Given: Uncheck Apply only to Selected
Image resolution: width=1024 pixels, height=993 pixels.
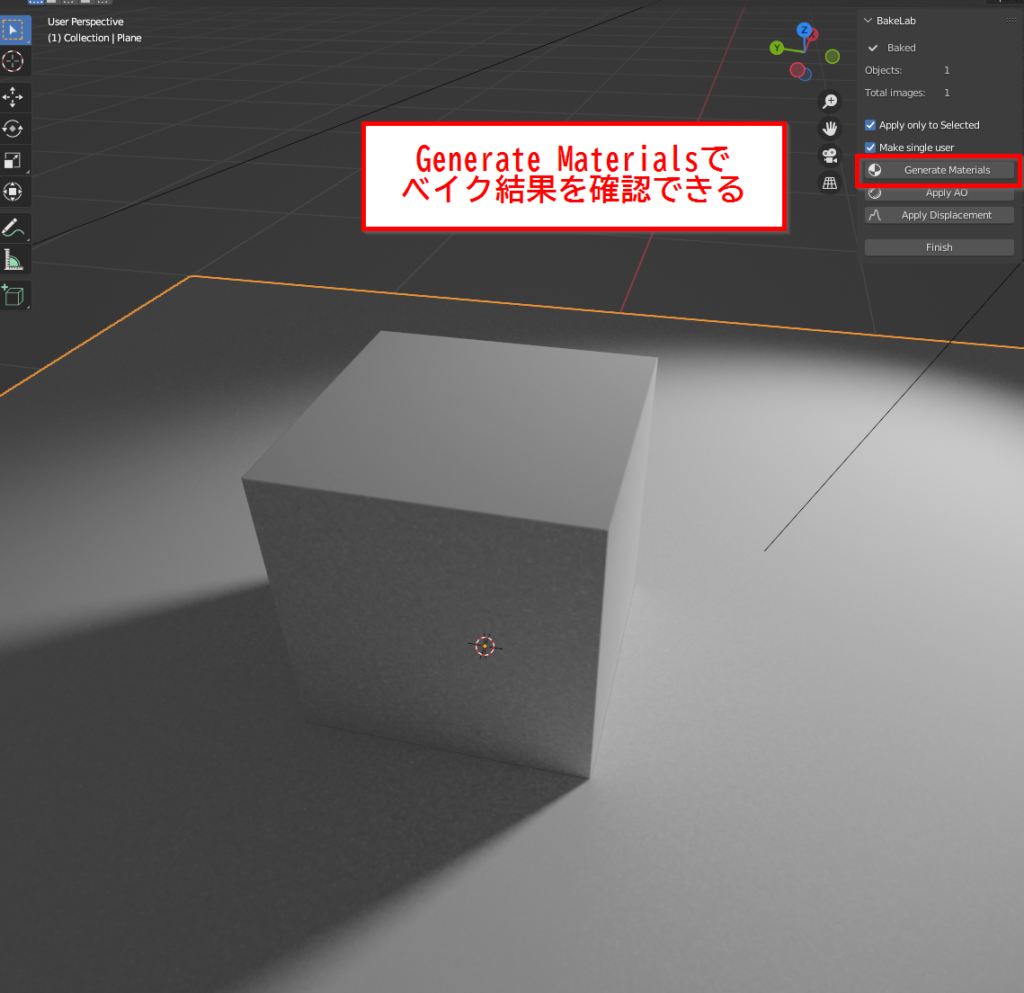Looking at the screenshot, I should (x=870, y=124).
